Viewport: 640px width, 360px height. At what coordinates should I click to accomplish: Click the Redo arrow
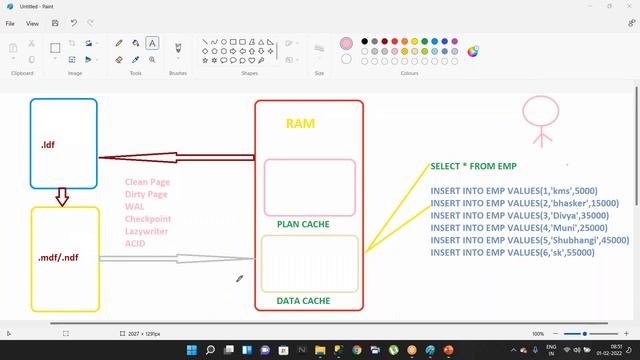[90, 23]
